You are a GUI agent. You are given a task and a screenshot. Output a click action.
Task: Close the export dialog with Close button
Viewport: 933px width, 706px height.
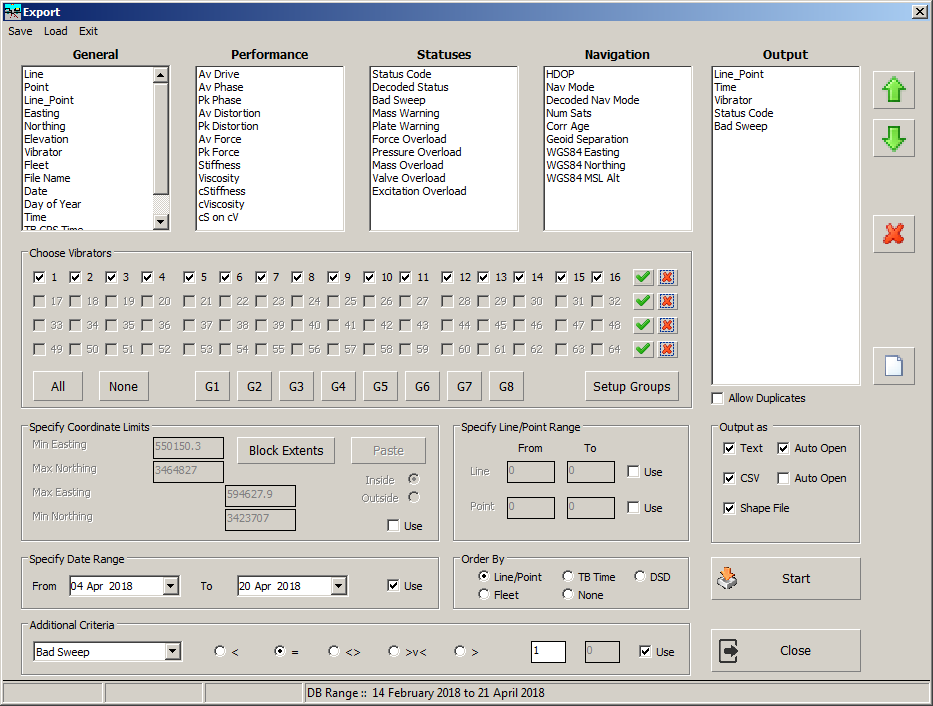pyautogui.click(x=785, y=651)
